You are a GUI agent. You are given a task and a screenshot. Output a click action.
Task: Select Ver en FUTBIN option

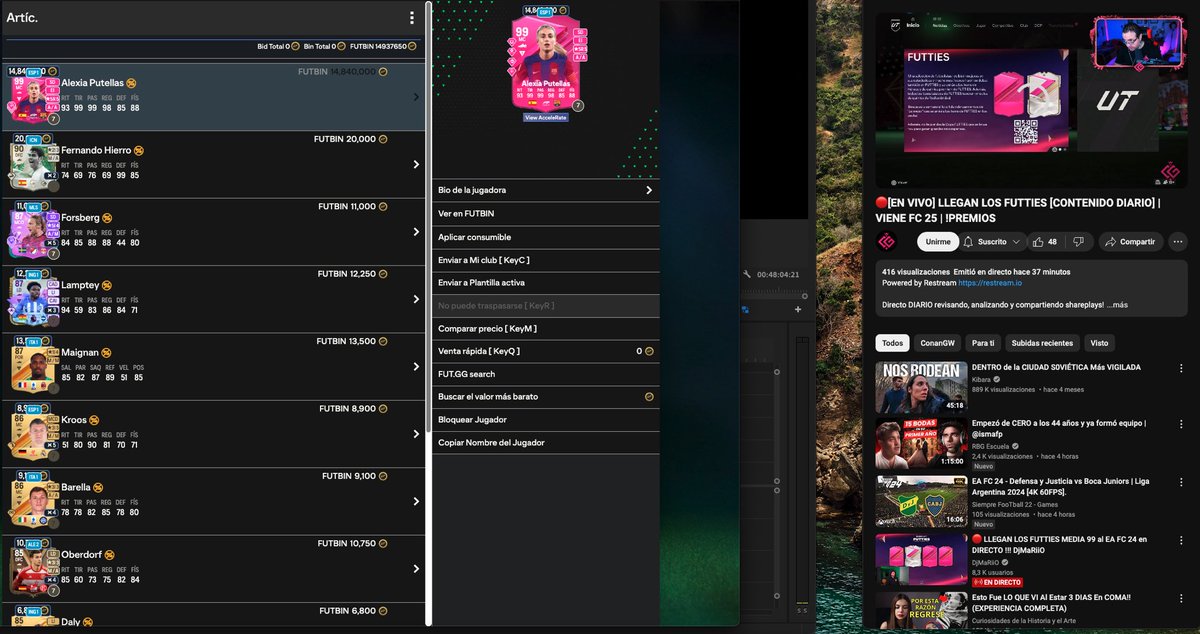546,214
